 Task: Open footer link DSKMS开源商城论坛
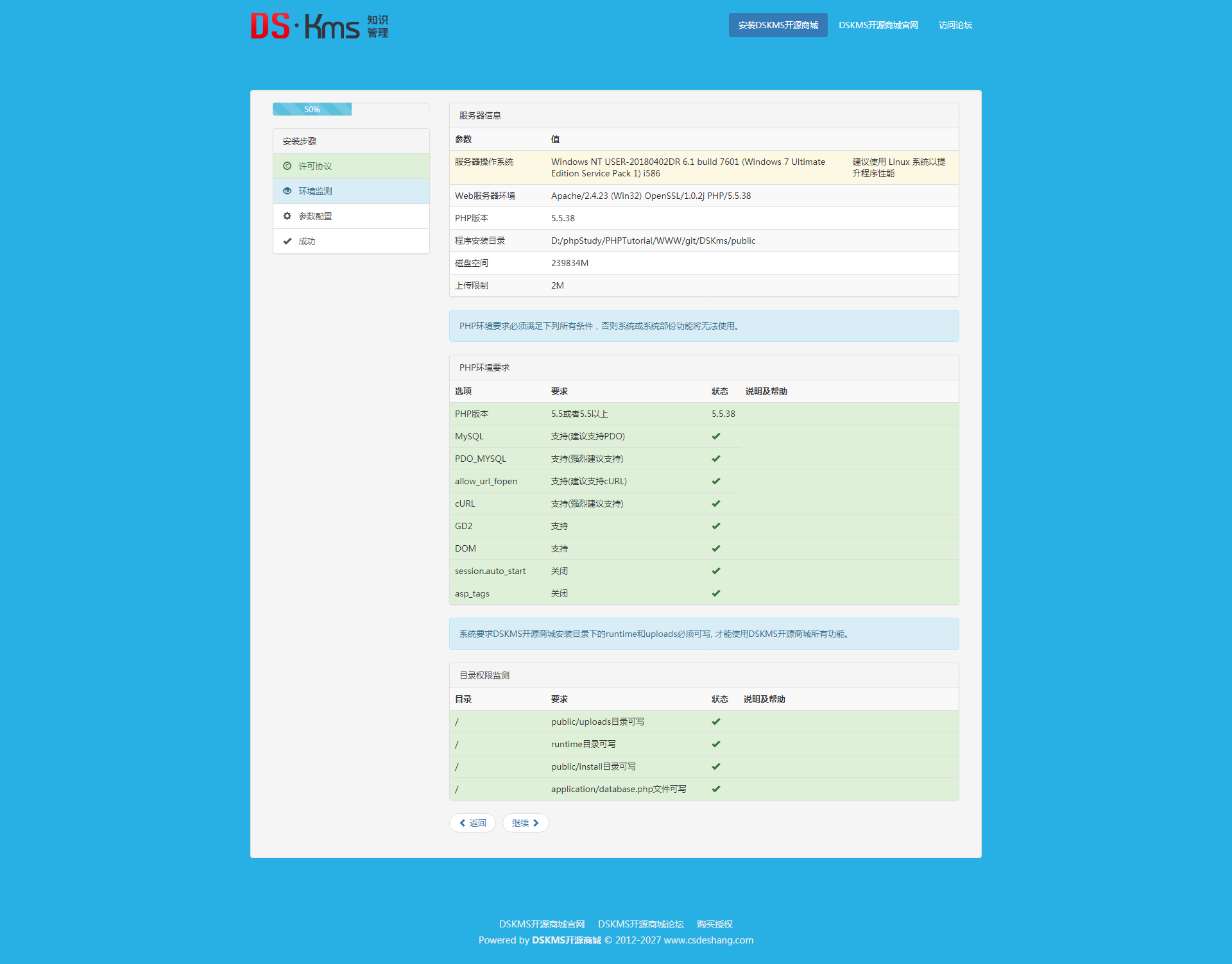[641, 924]
